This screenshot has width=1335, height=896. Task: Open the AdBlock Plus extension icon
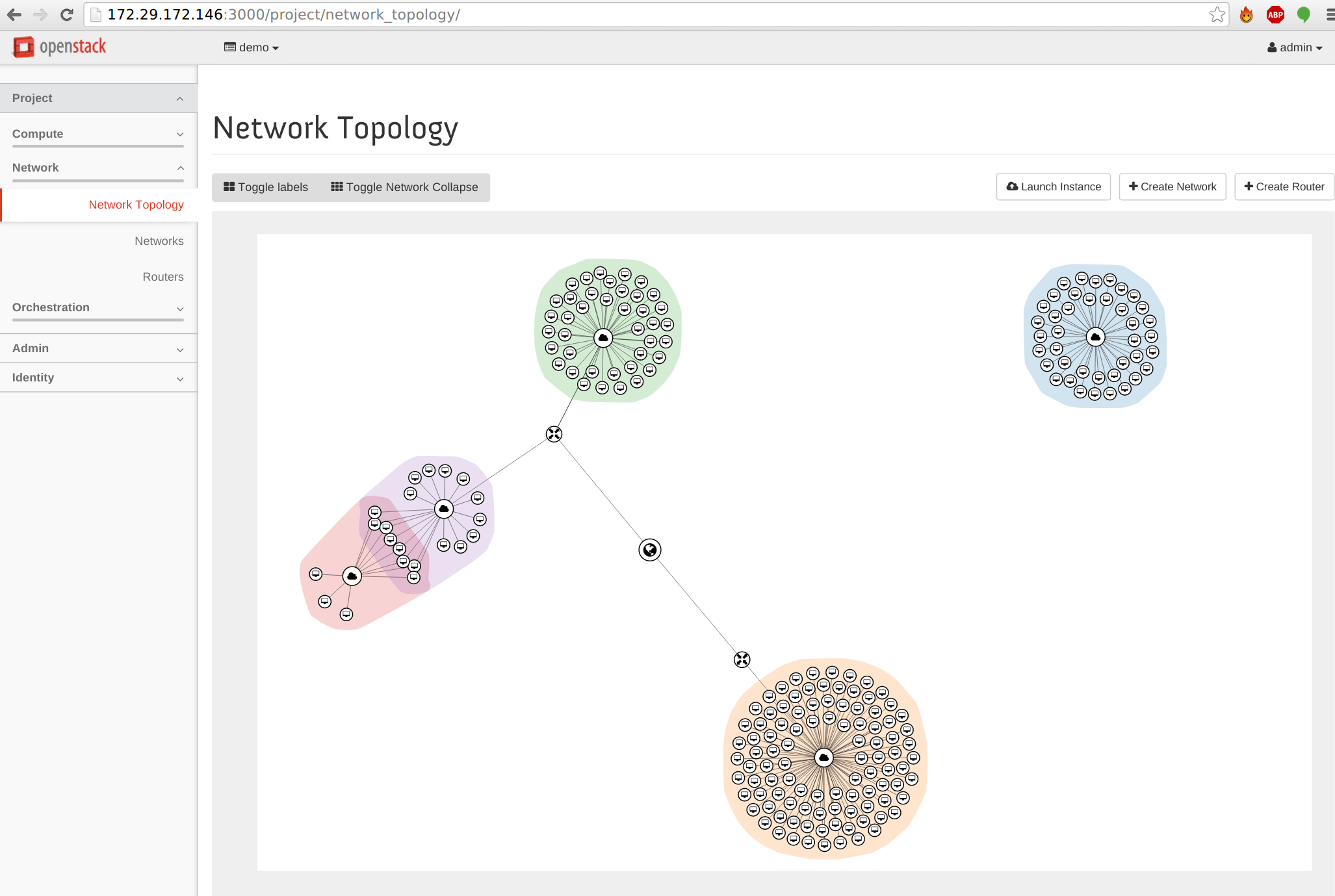1275,14
